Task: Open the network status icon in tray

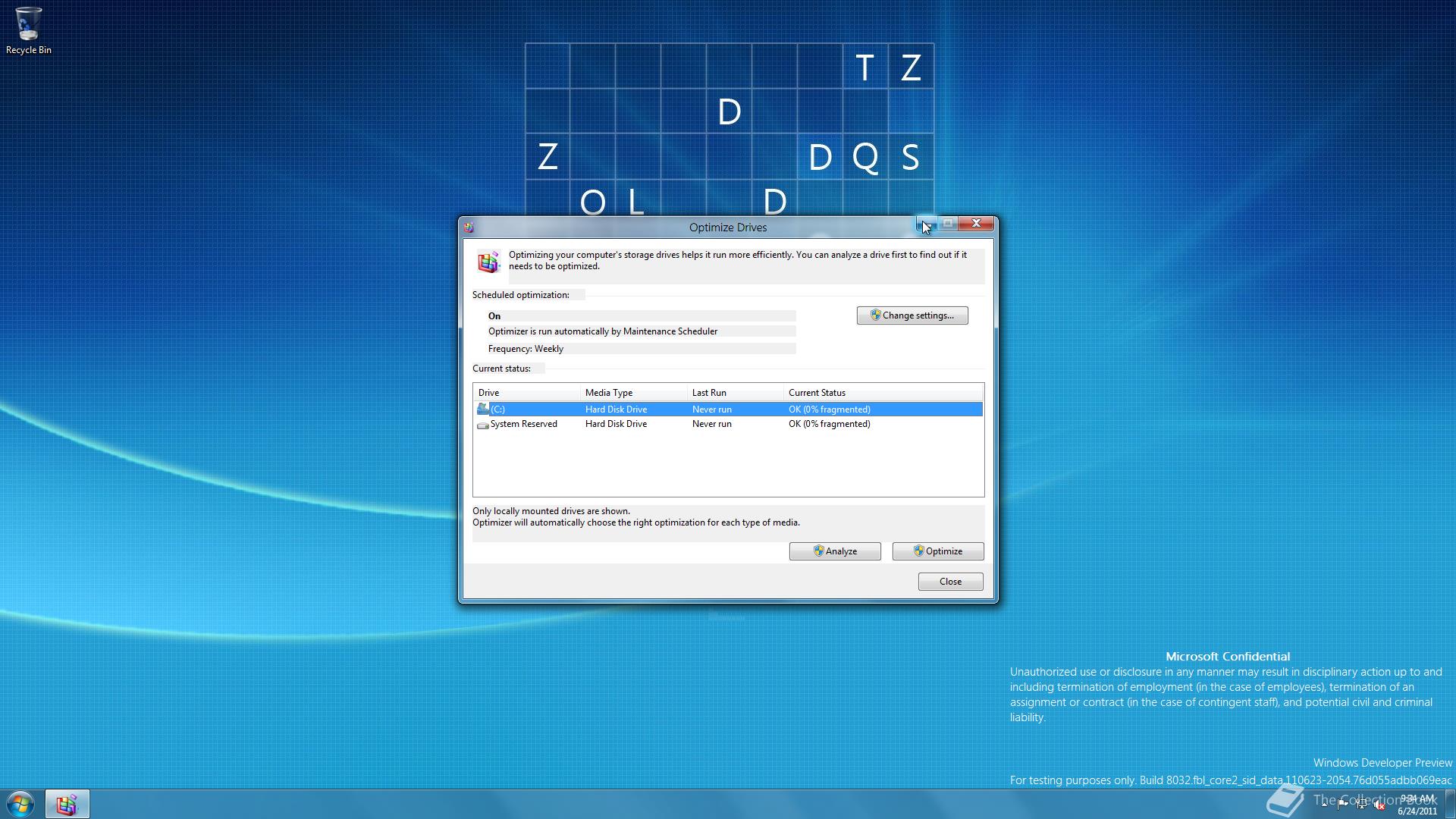Action: point(1361,805)
